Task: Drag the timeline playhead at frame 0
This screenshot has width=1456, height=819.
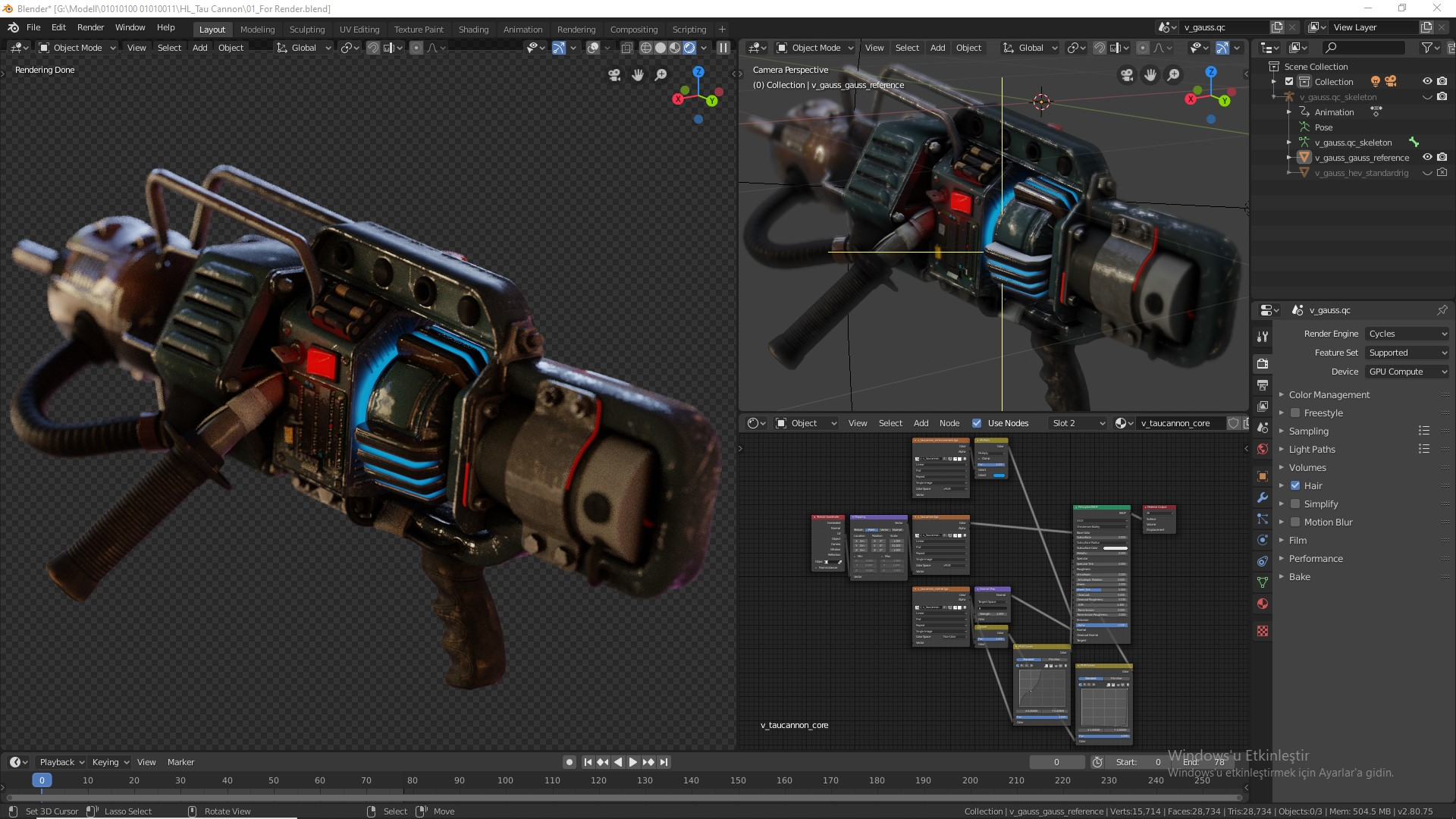Action: [x=41, y=780]
